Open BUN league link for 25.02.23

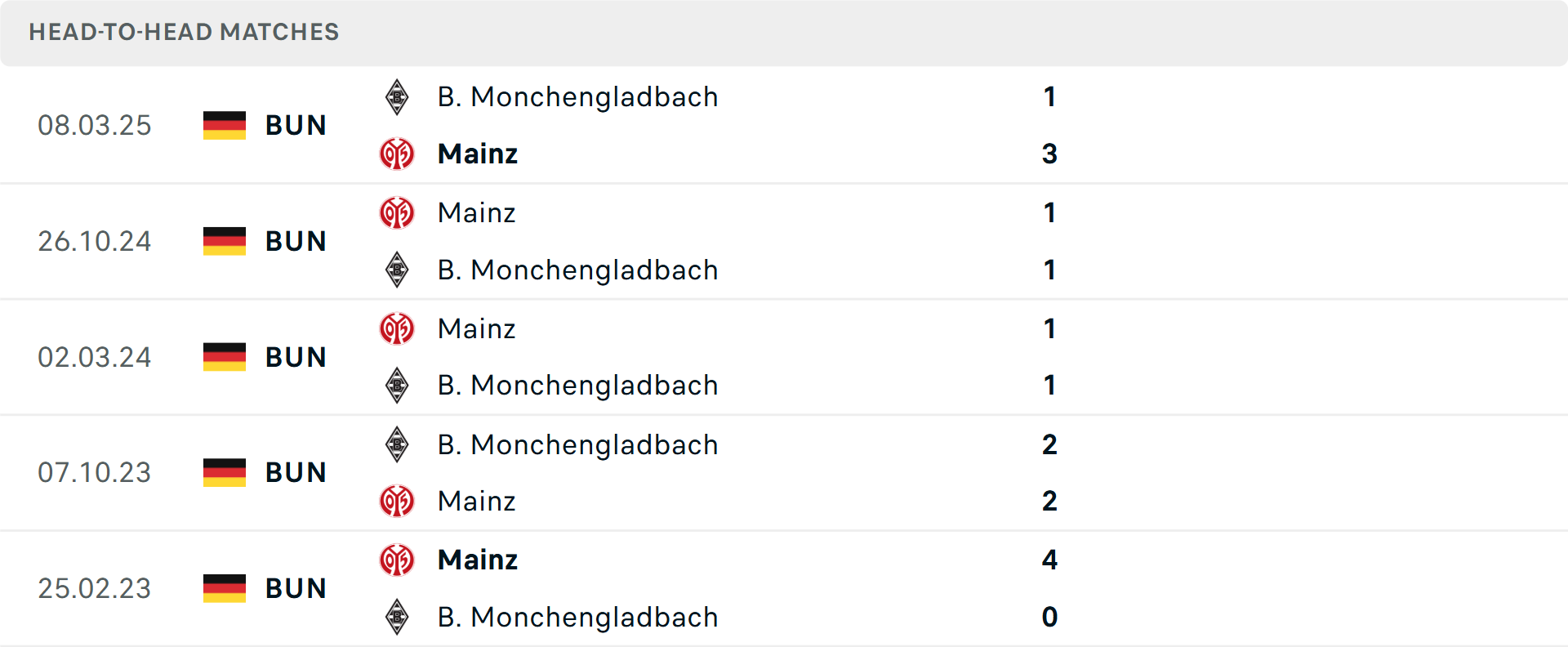tap(296, 588)
